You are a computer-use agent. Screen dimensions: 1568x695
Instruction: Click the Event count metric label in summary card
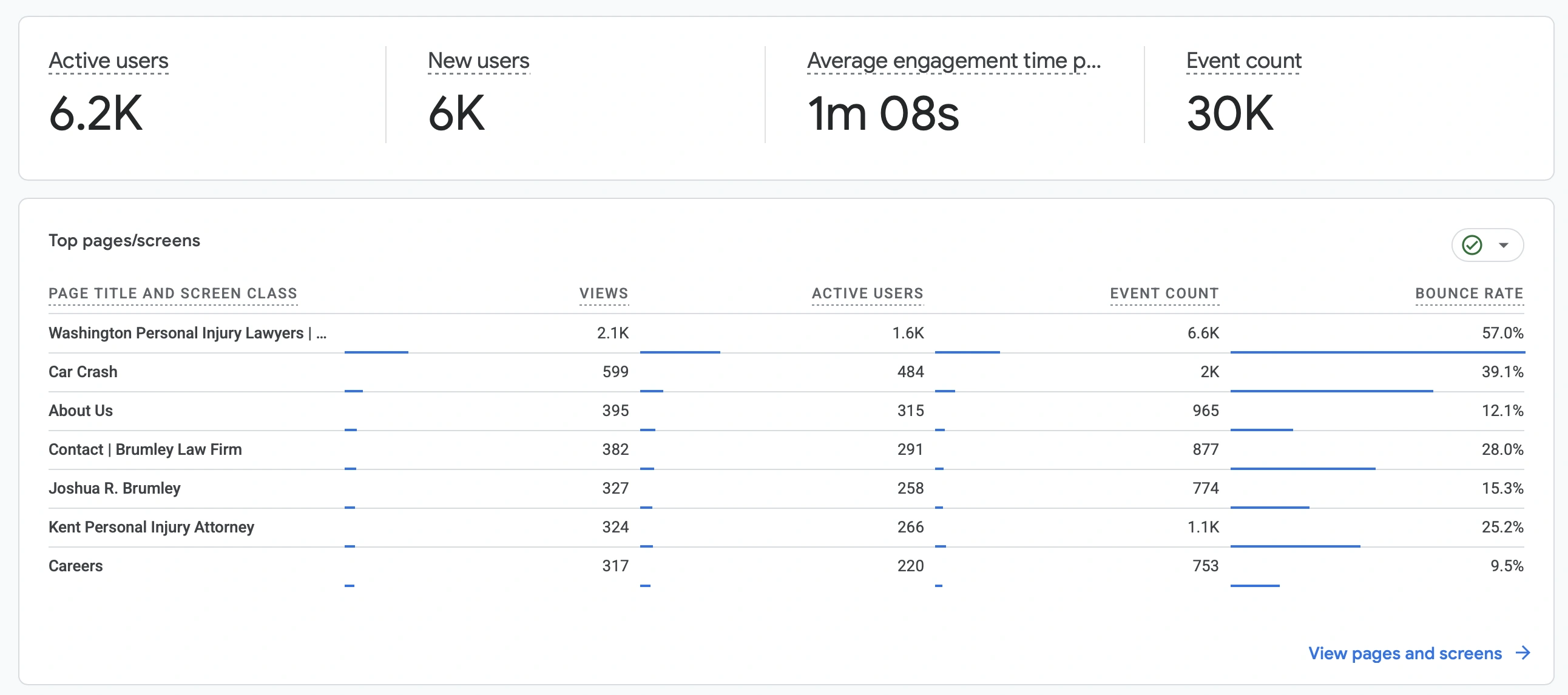pyautogui.click(x=1243, y=61)
